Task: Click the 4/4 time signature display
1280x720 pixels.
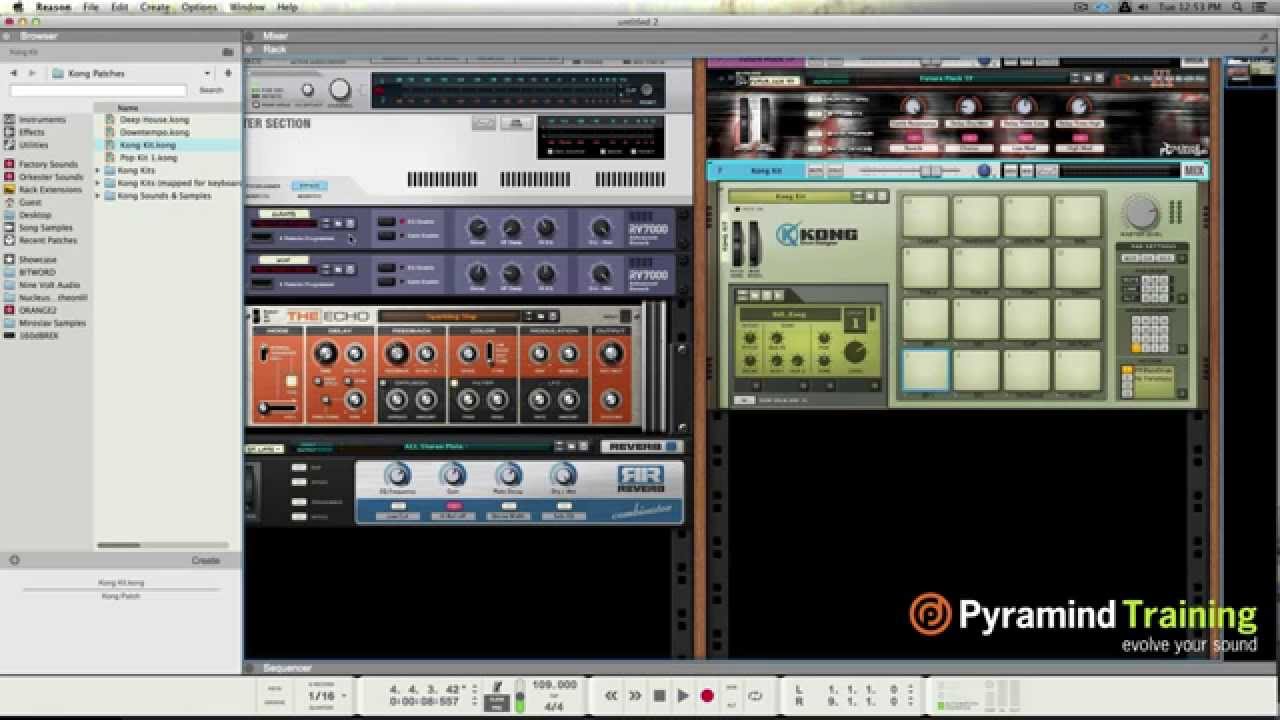Action: 555,705
